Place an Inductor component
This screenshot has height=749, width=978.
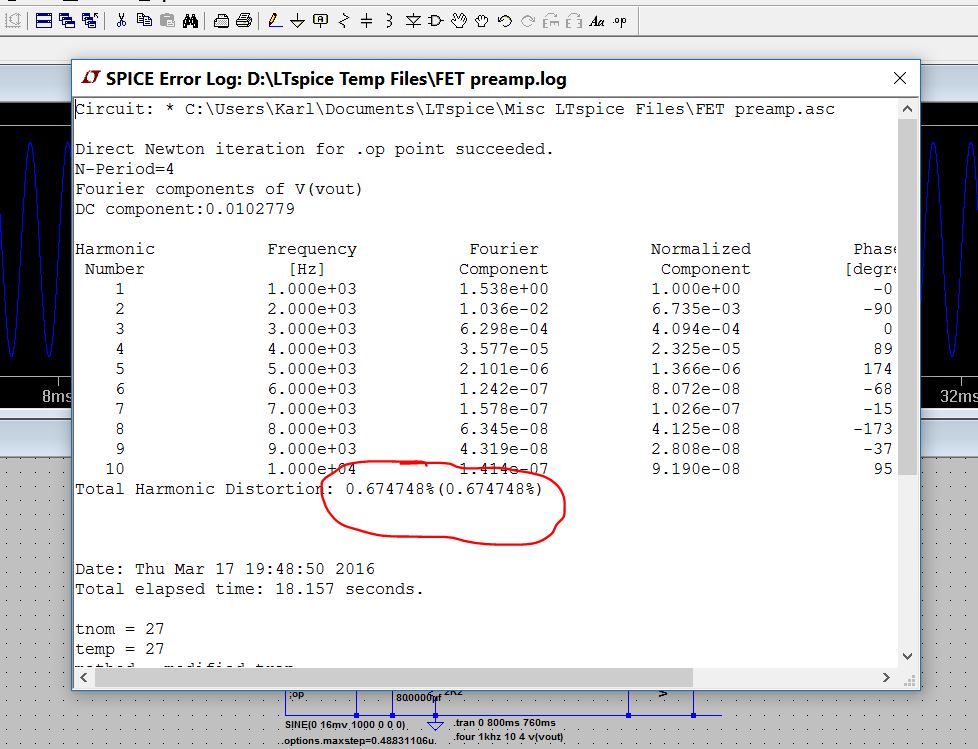coord(389,21)
